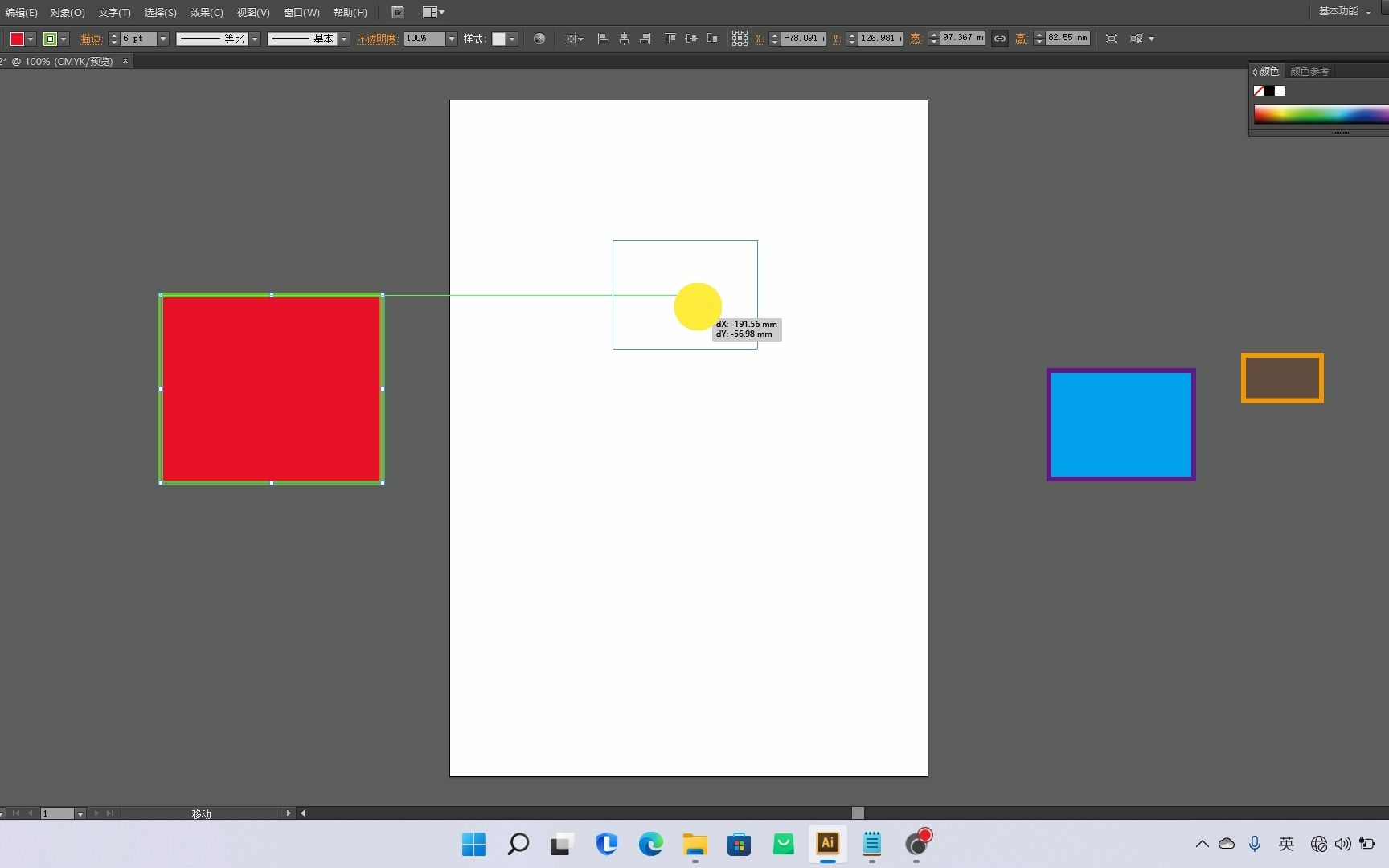Viewport: 1389px width, 868px height.
Task: Open Microsoft Edge from taskbar
Action: coord(651,844)
